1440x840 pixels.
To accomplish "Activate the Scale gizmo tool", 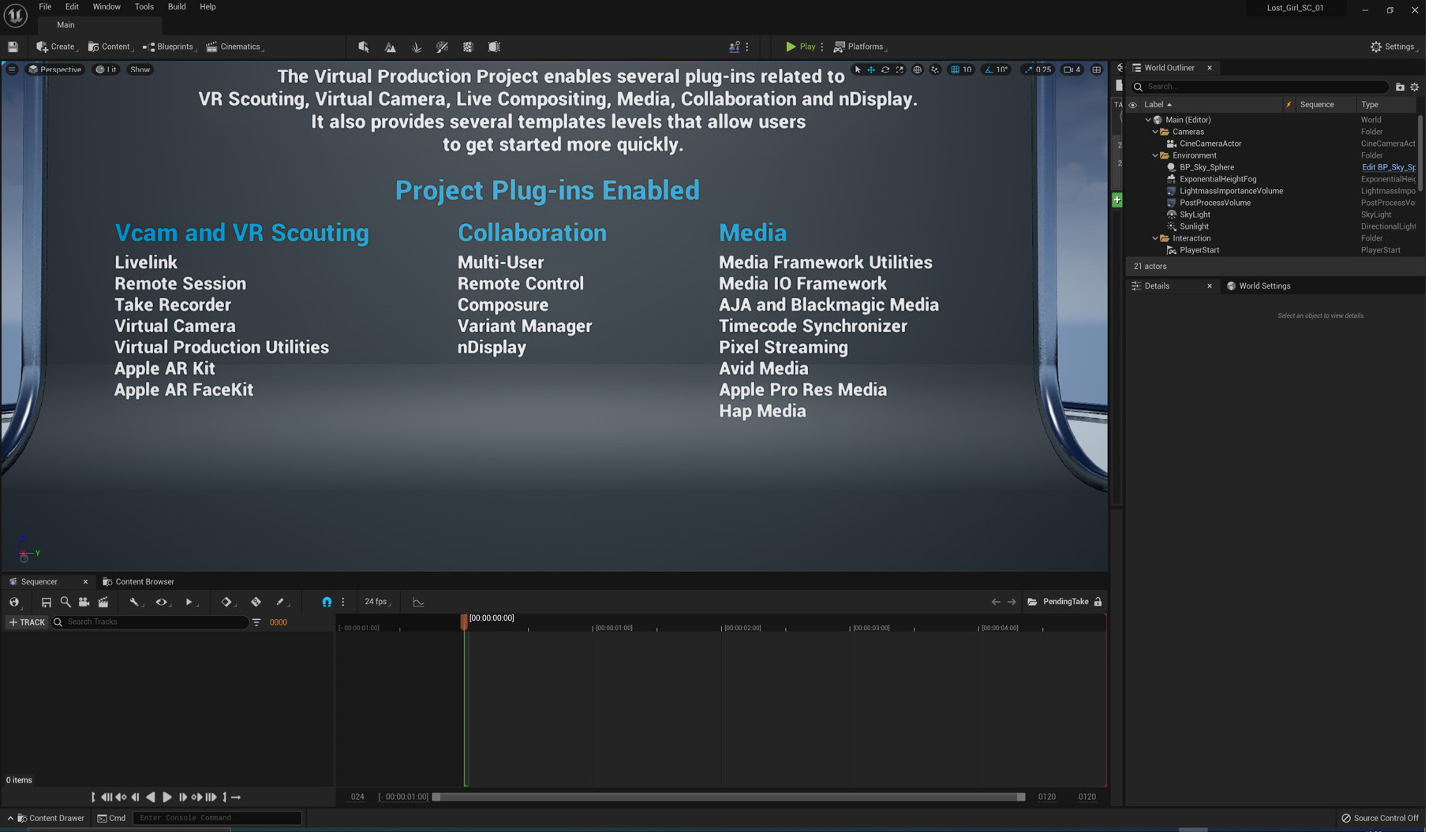I will [900, 69].
